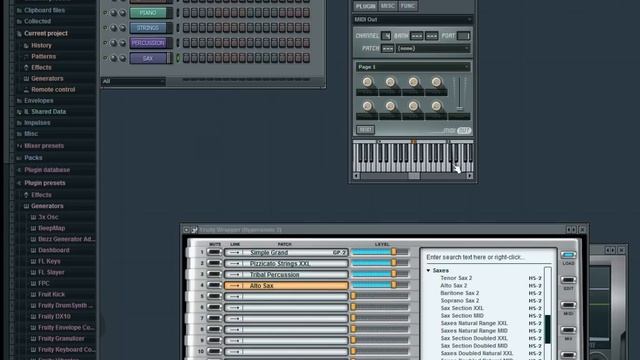
Task: Adjust the level slider for Simple Grand
Action: click(x=380, y=252)
